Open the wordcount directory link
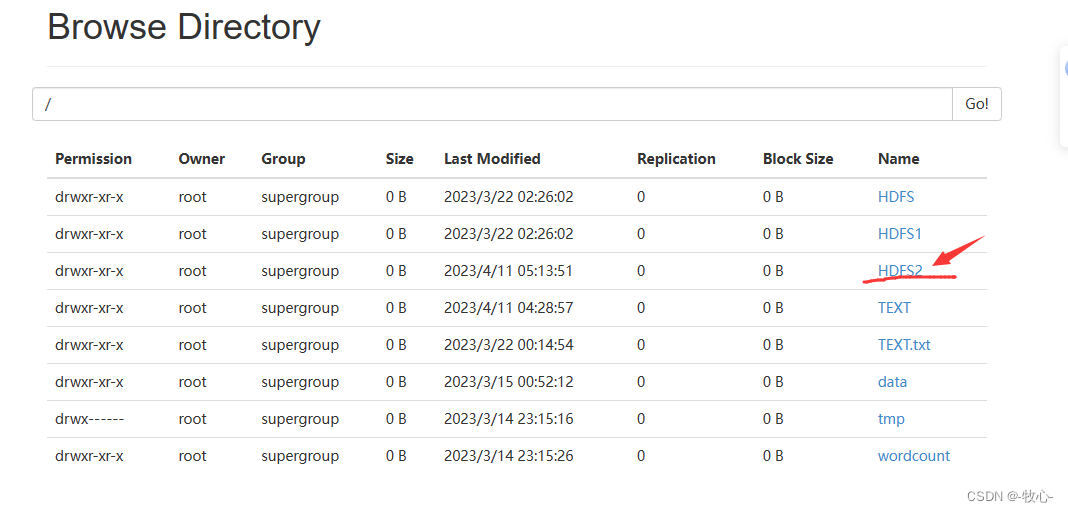The height and width of the screenshot is (512, 1068). coord(913,455)
